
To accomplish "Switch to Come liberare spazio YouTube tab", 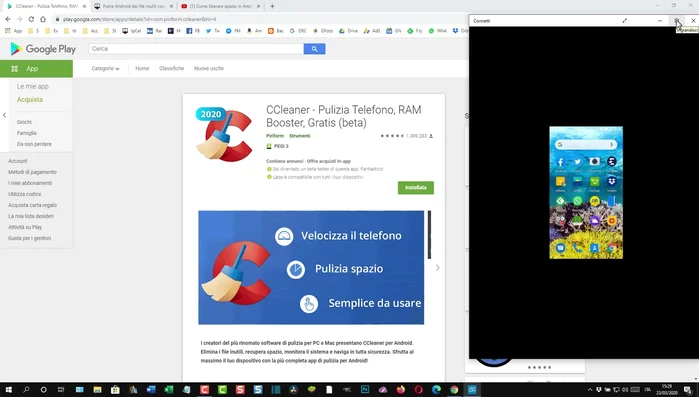I will pyautogui.click(x=221, y=6).
